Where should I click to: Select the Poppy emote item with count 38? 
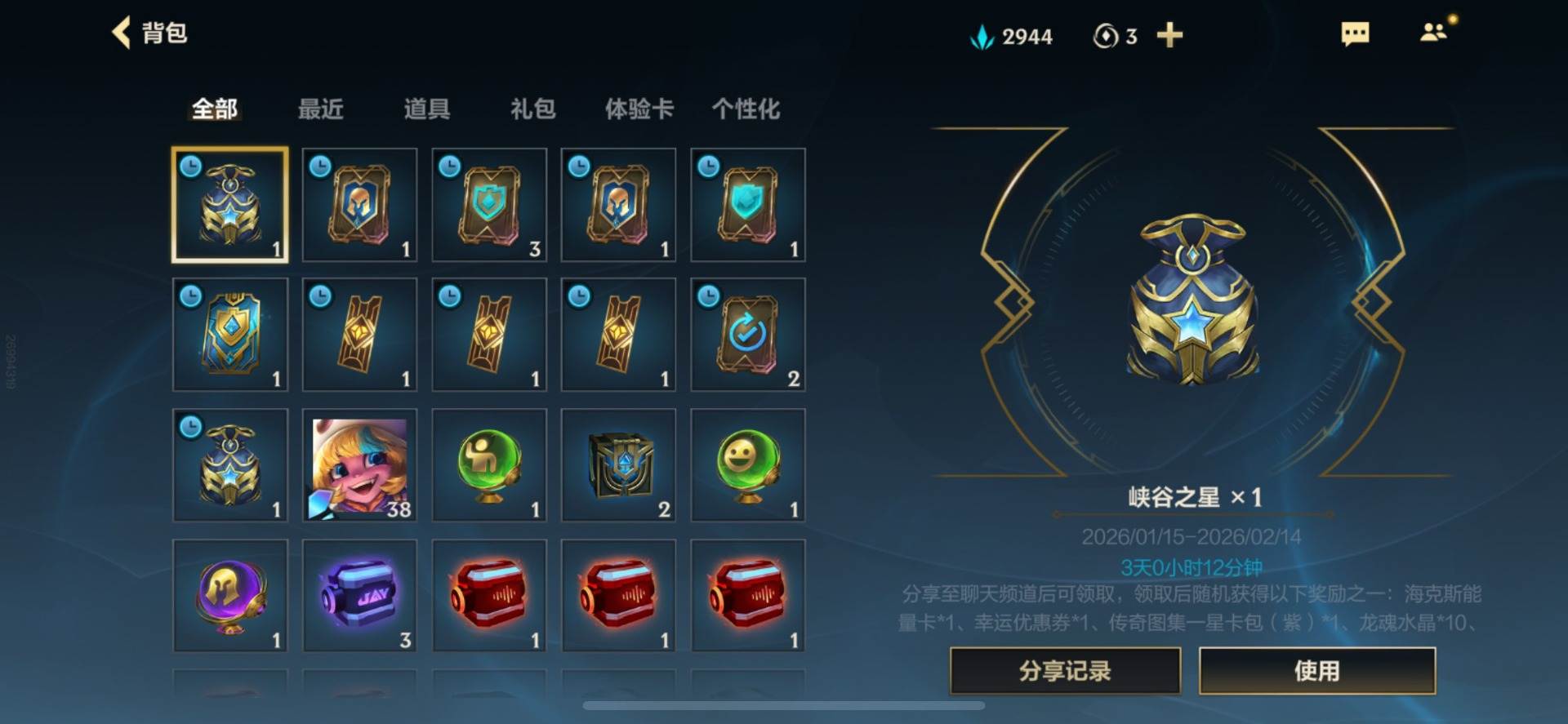pyautogui.click(x=359, y=465)
